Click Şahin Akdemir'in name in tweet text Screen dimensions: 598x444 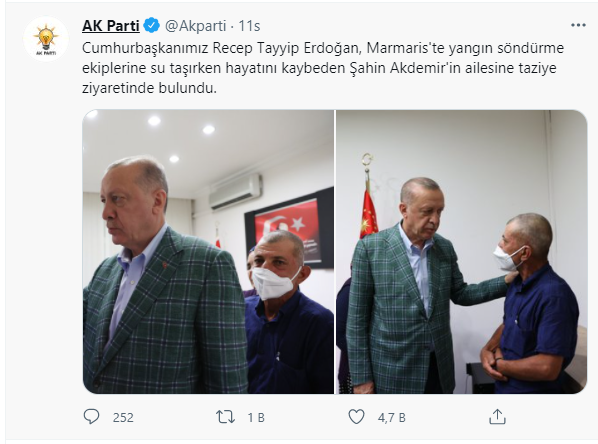pos(405,68)
